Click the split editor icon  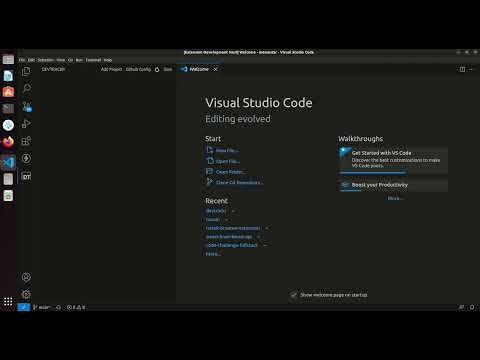click(462, 69)
